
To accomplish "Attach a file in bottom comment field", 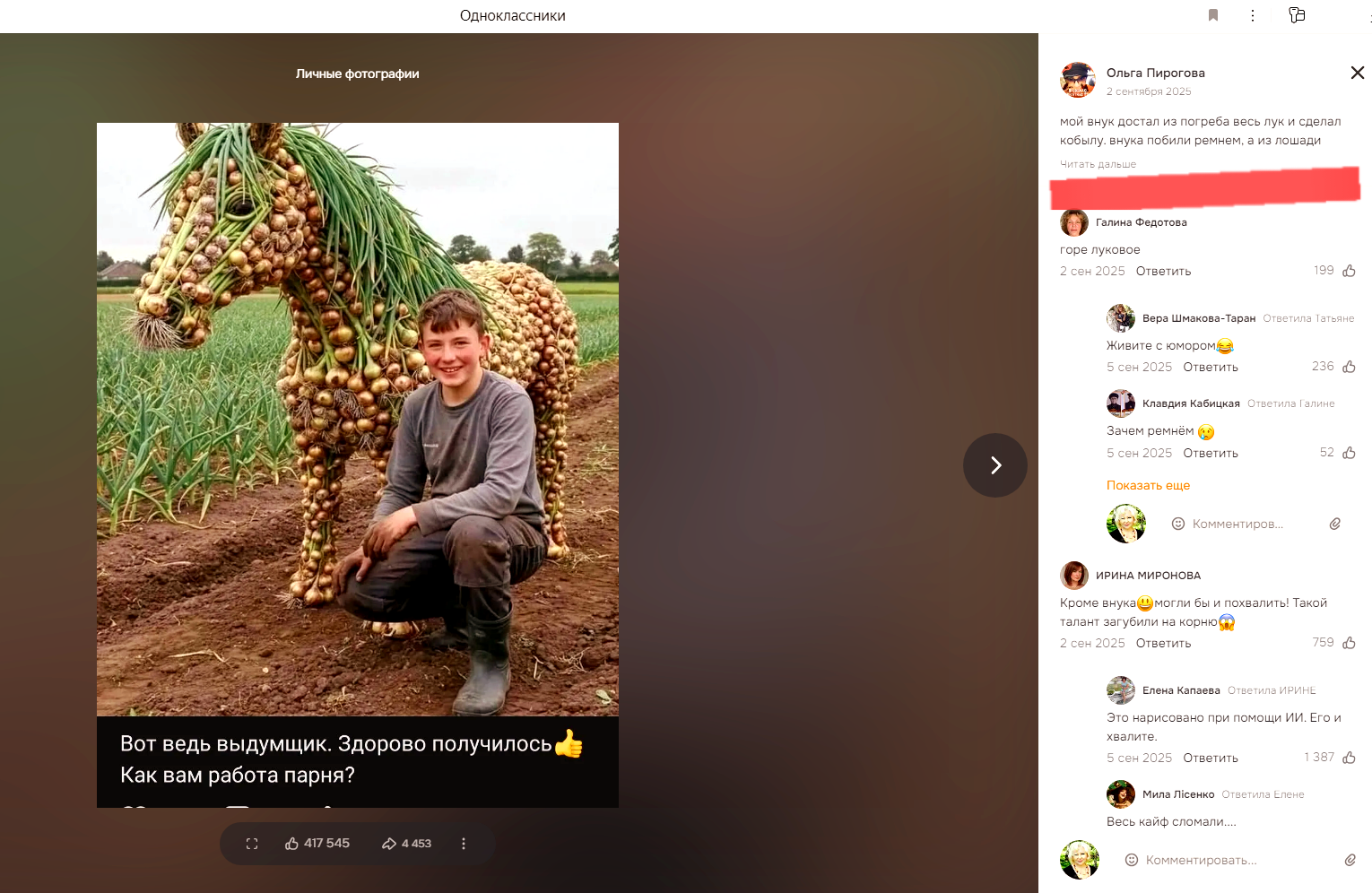I will [1350, 860].
